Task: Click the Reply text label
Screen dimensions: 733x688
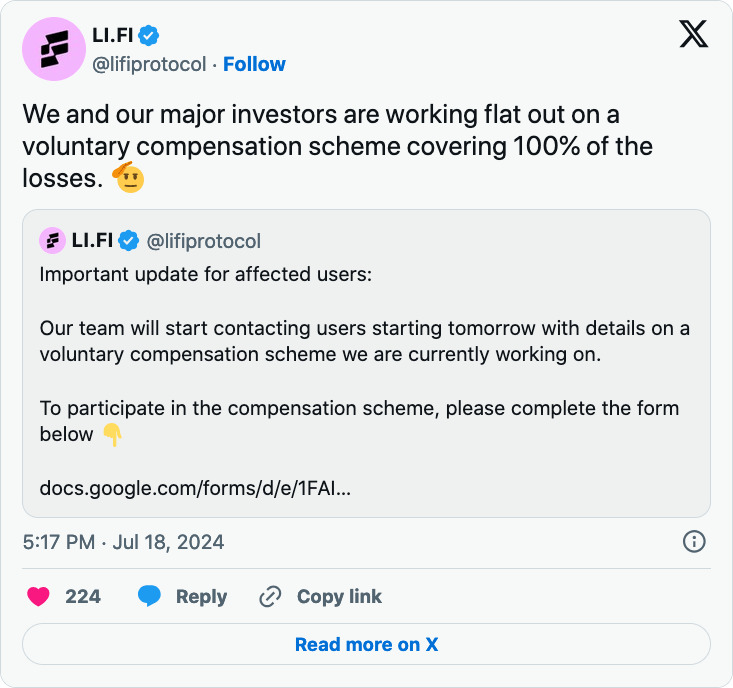Action: (x=201, y=597)
